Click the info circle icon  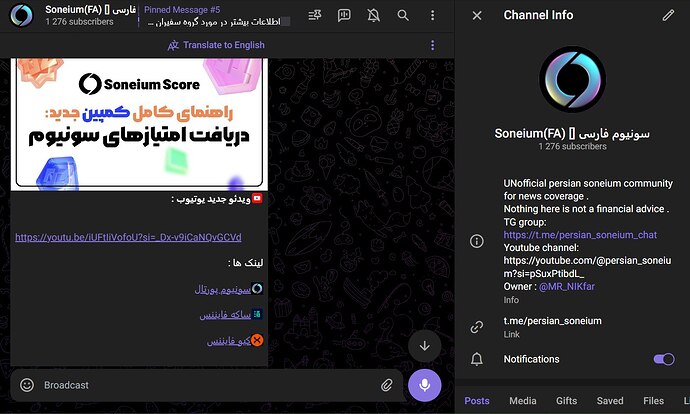pyautogui.click(x=477, y=241)
